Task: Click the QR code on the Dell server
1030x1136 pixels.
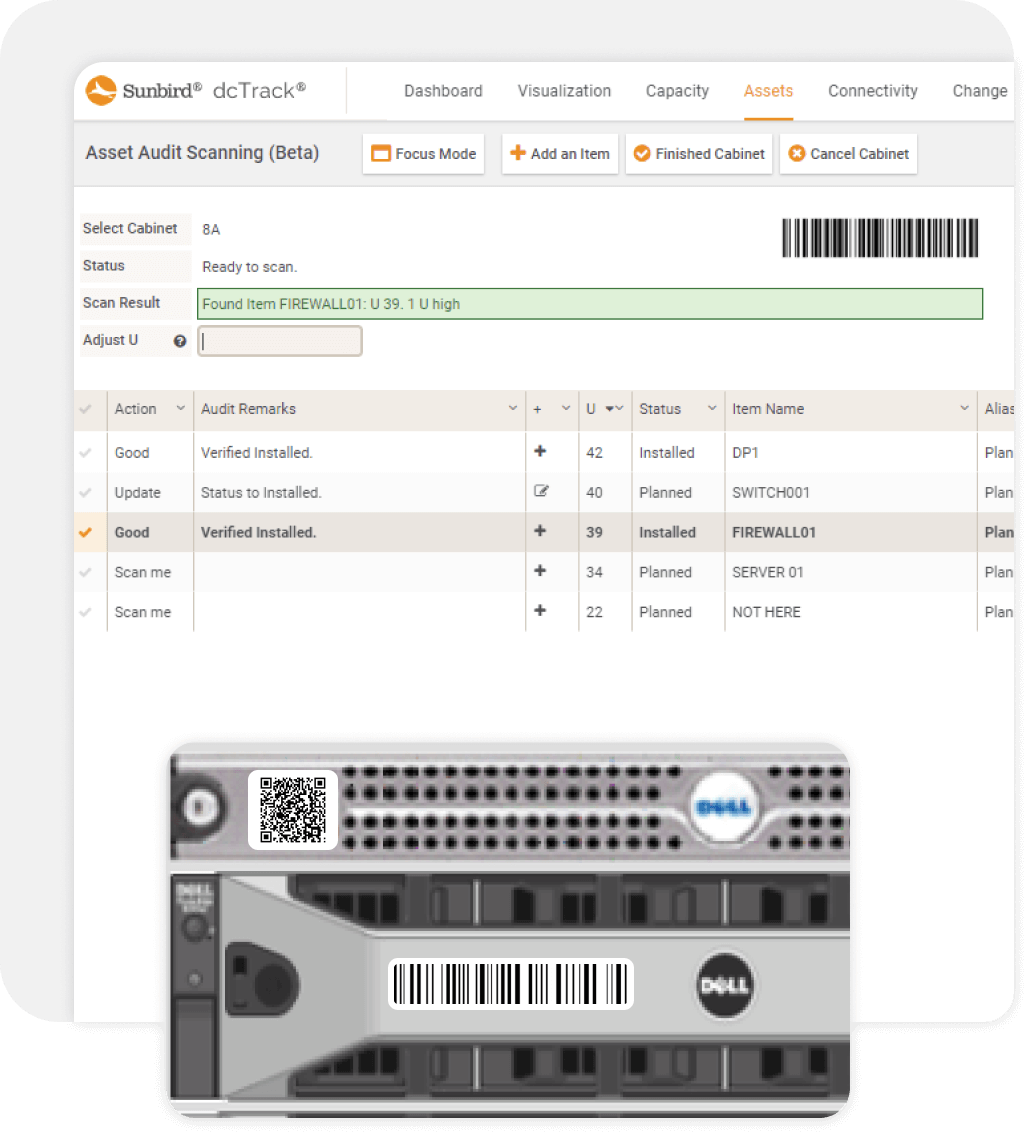Action: pyautogui.click(x=293, y=810)
